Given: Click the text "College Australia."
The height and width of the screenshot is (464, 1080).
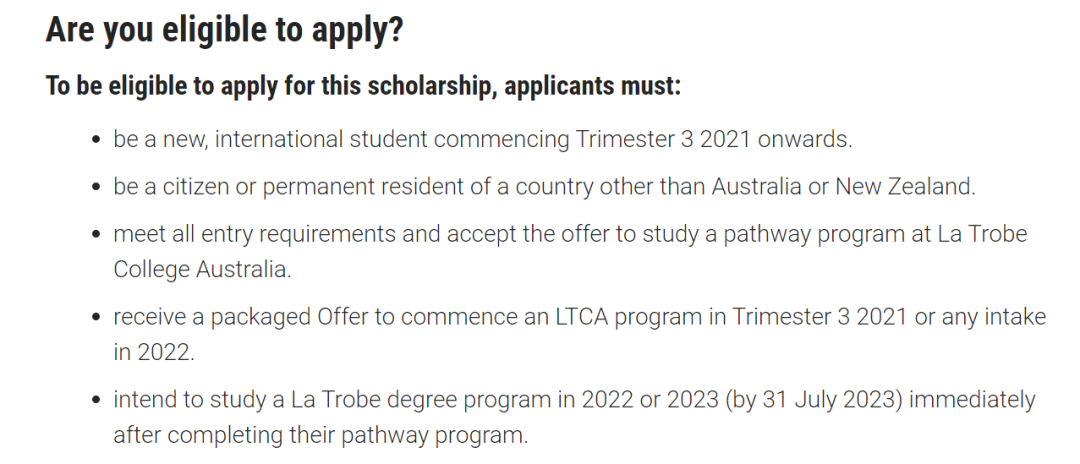Looking at the screenshot, I should [x=202, y=269].
